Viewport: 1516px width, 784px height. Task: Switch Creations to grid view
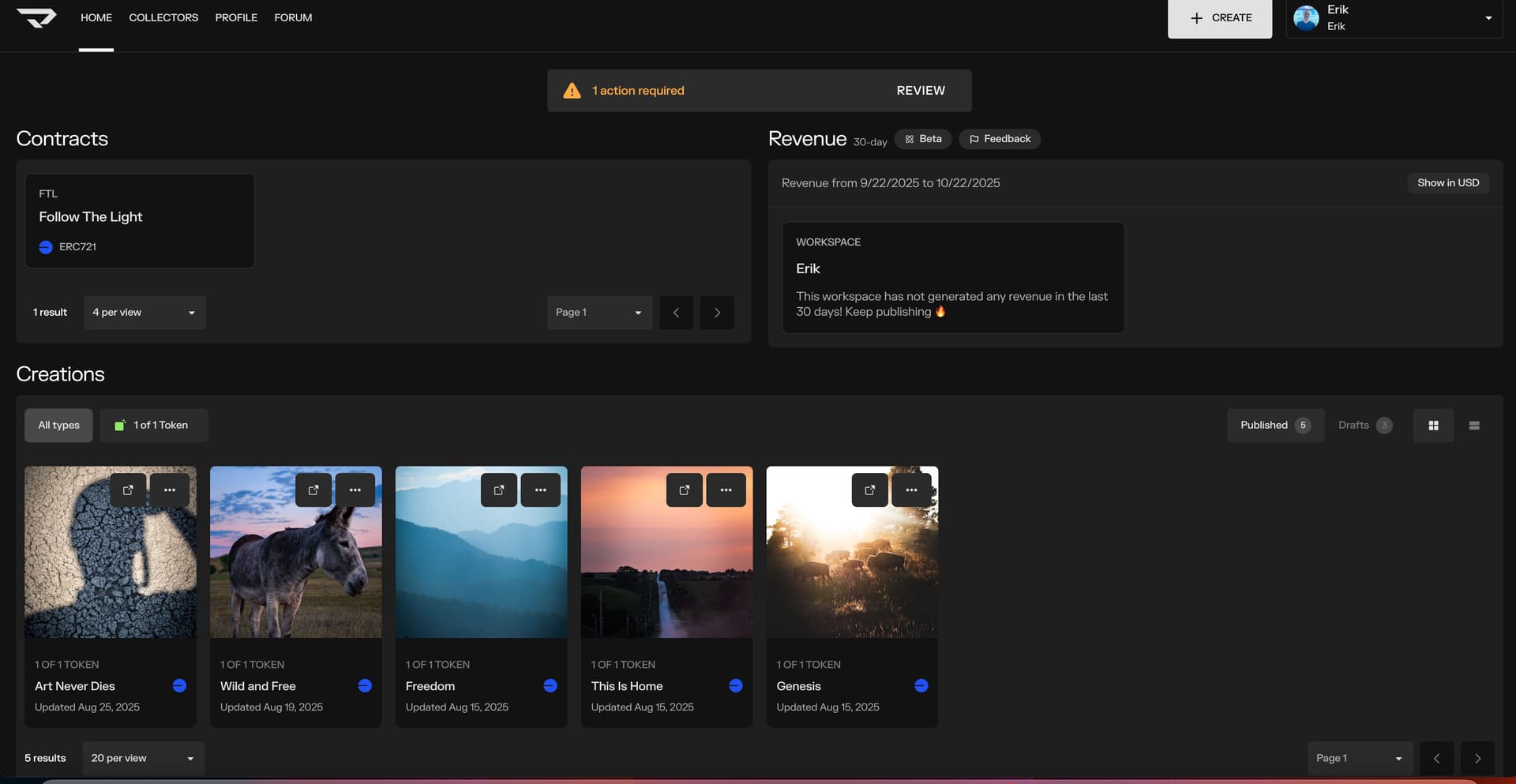point(1433,426)
